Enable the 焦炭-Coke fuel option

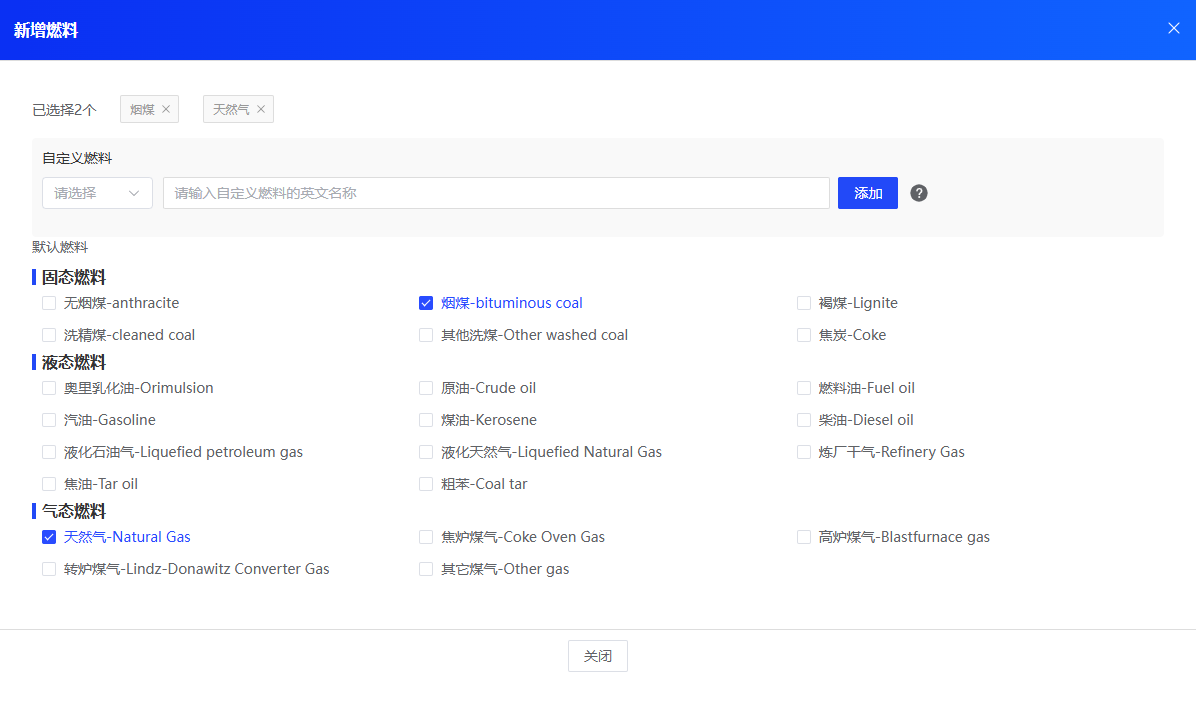[x=804, y=335]
